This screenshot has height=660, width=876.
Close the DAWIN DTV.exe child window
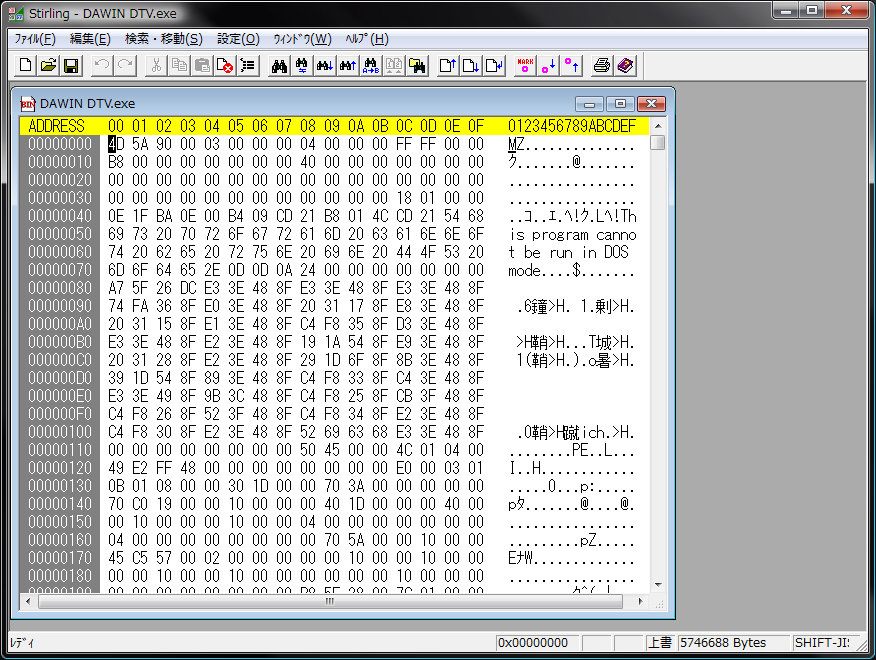pos(651,104)
